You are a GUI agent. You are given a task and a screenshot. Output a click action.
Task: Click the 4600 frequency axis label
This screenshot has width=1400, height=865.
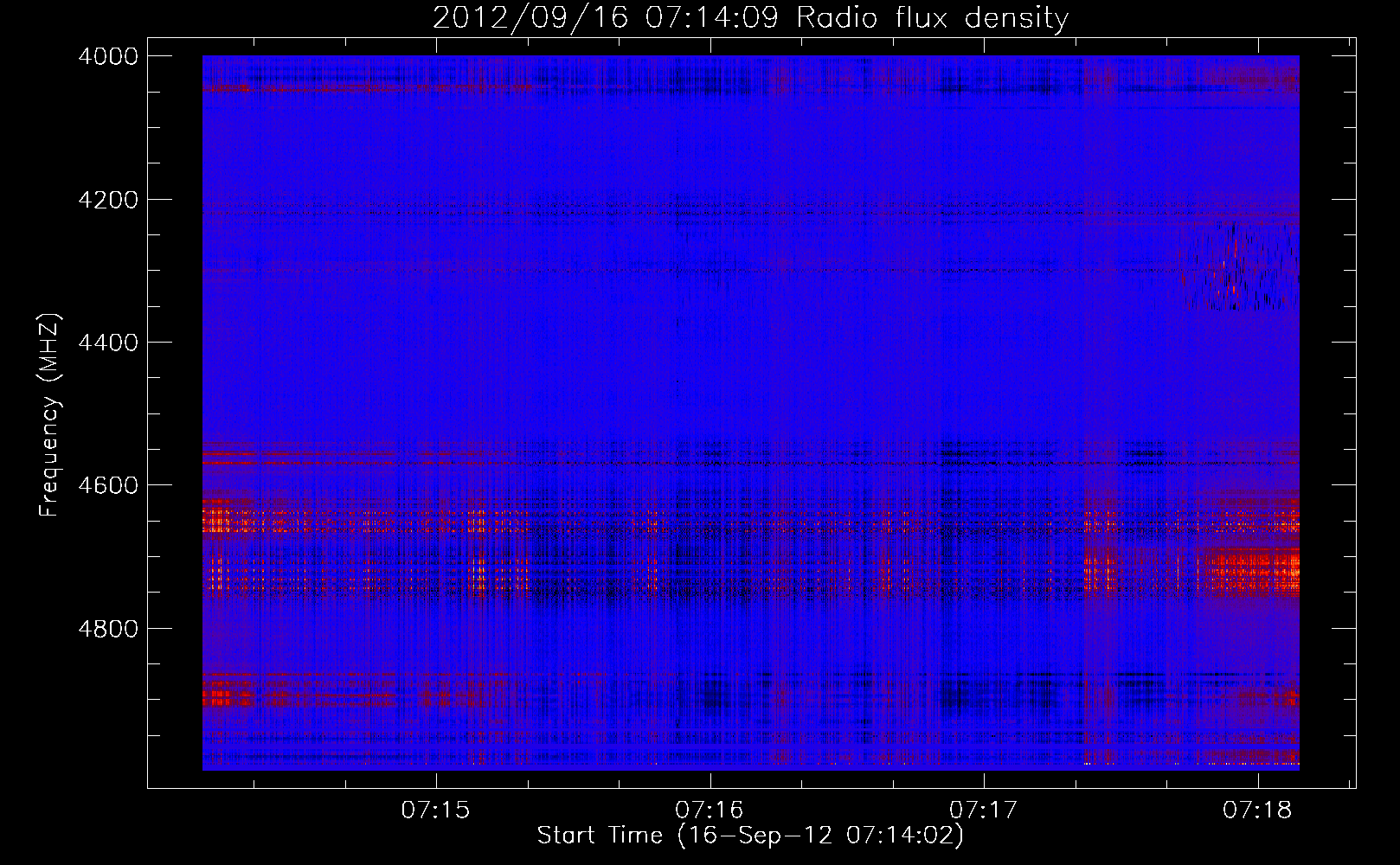tap(108, 485)
